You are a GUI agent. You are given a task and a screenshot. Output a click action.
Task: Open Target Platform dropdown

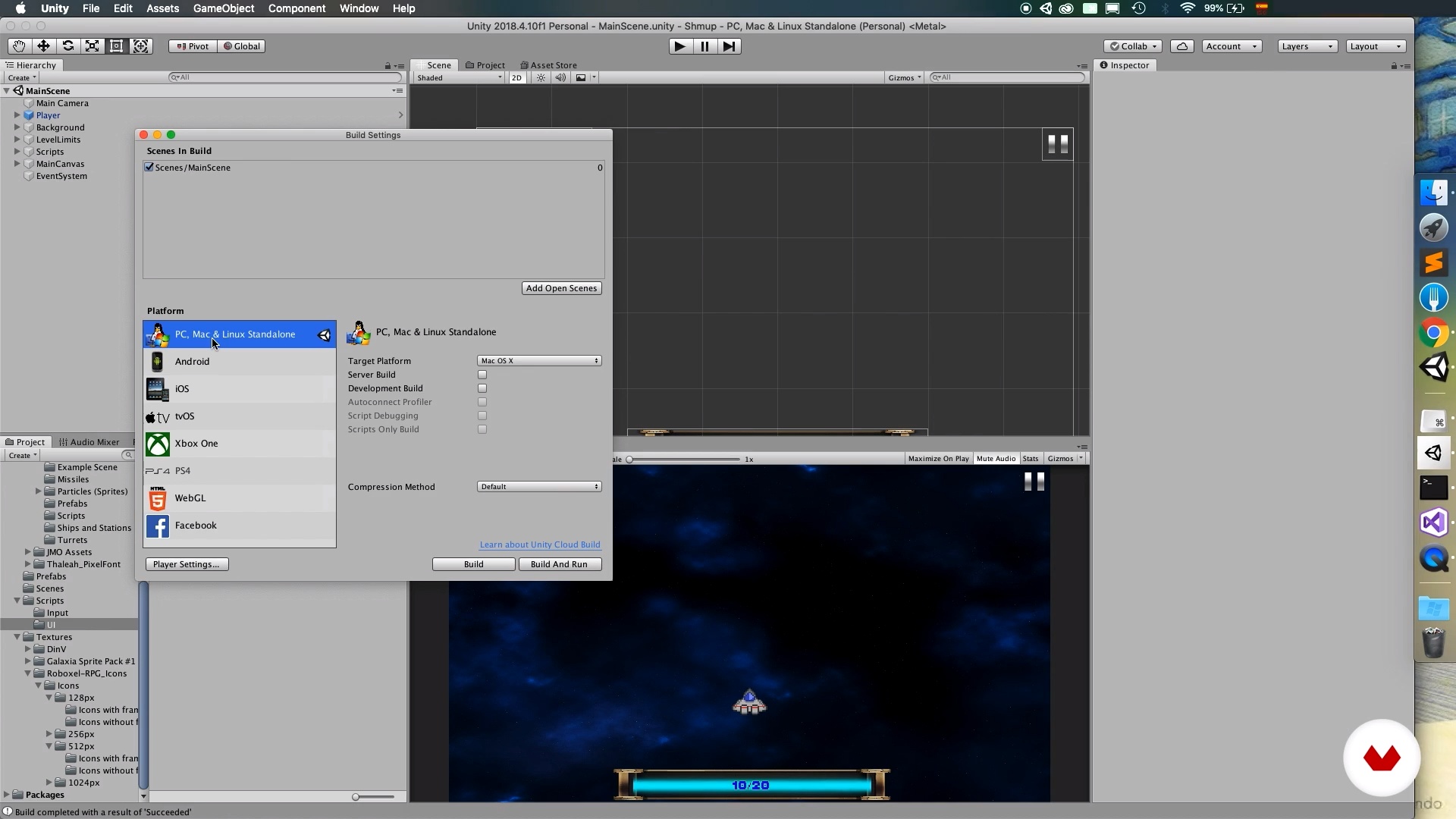[539, 361]
